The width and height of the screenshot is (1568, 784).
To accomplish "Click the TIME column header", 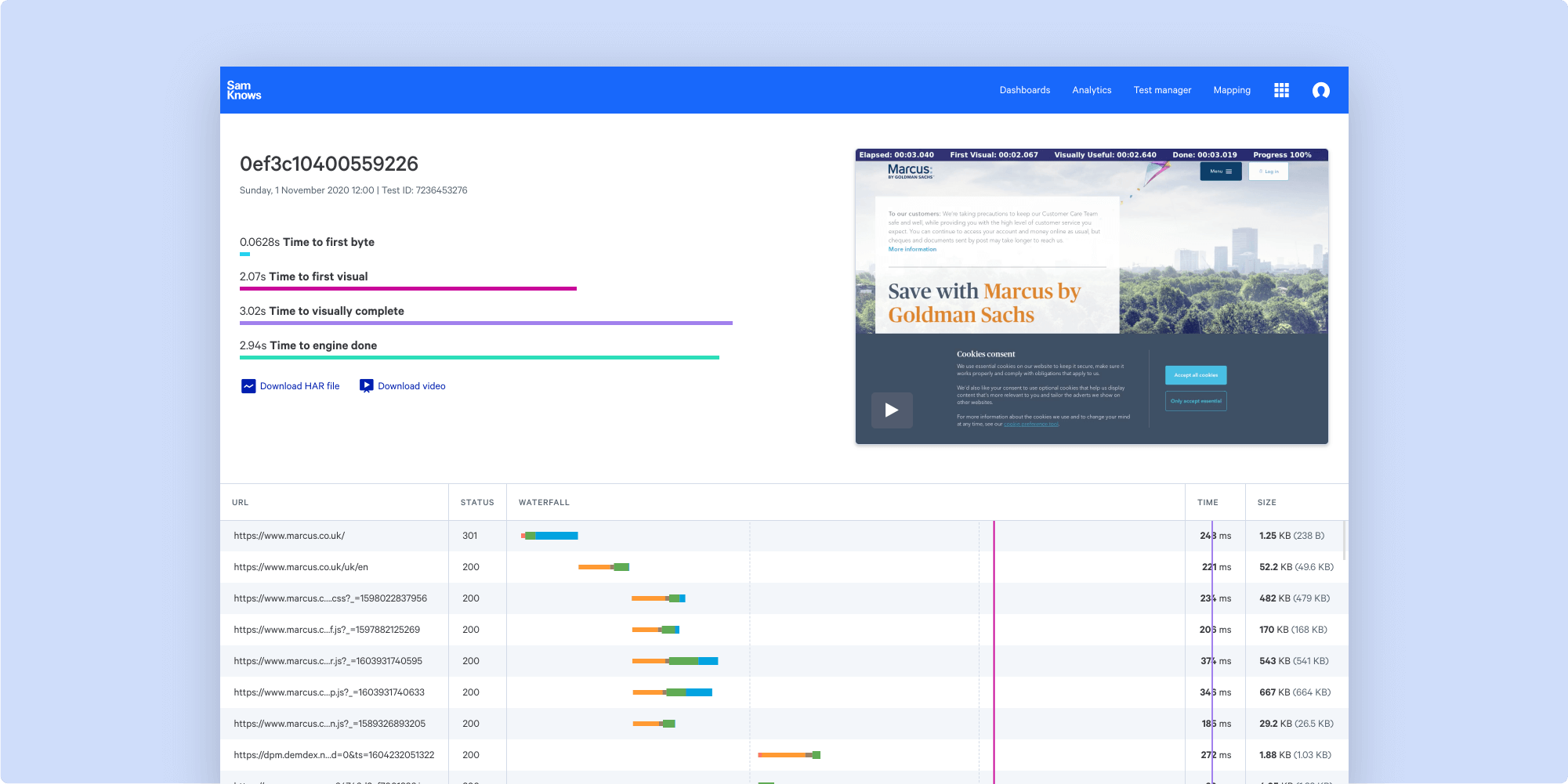I will pyautogui.click(x=1208, y=503).
